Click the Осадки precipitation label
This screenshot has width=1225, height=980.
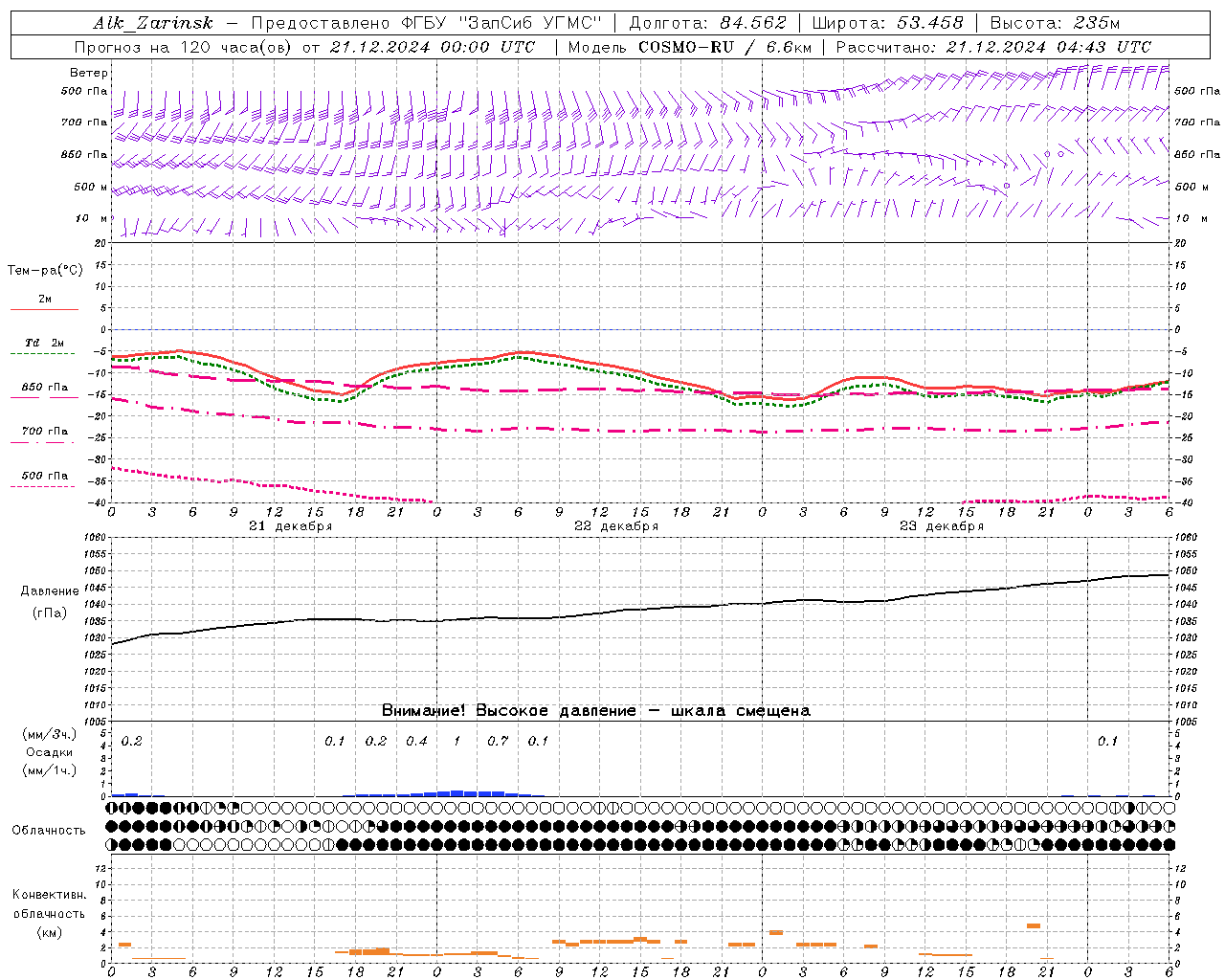tap(50, 752)
